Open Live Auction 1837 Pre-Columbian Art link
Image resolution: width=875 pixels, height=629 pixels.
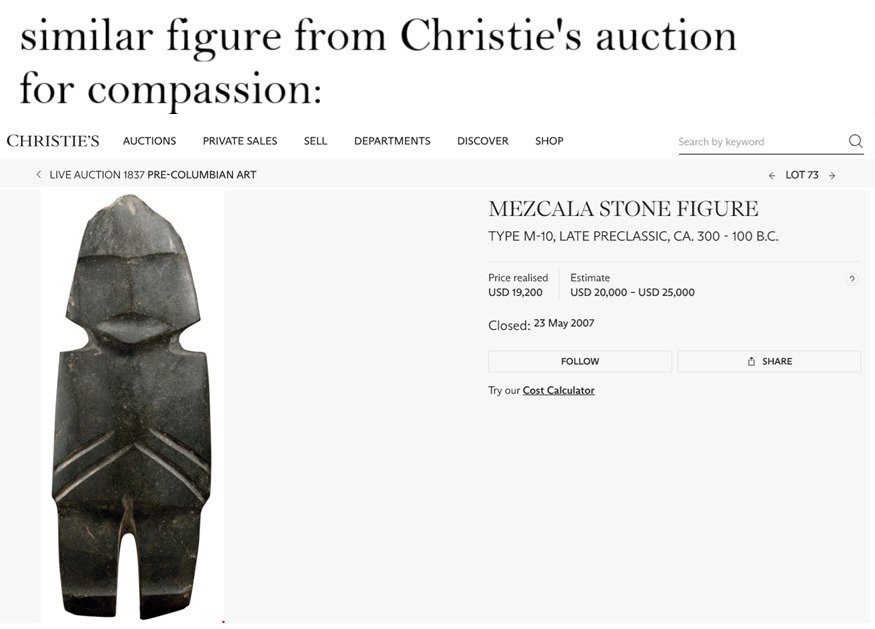(153, 175)
